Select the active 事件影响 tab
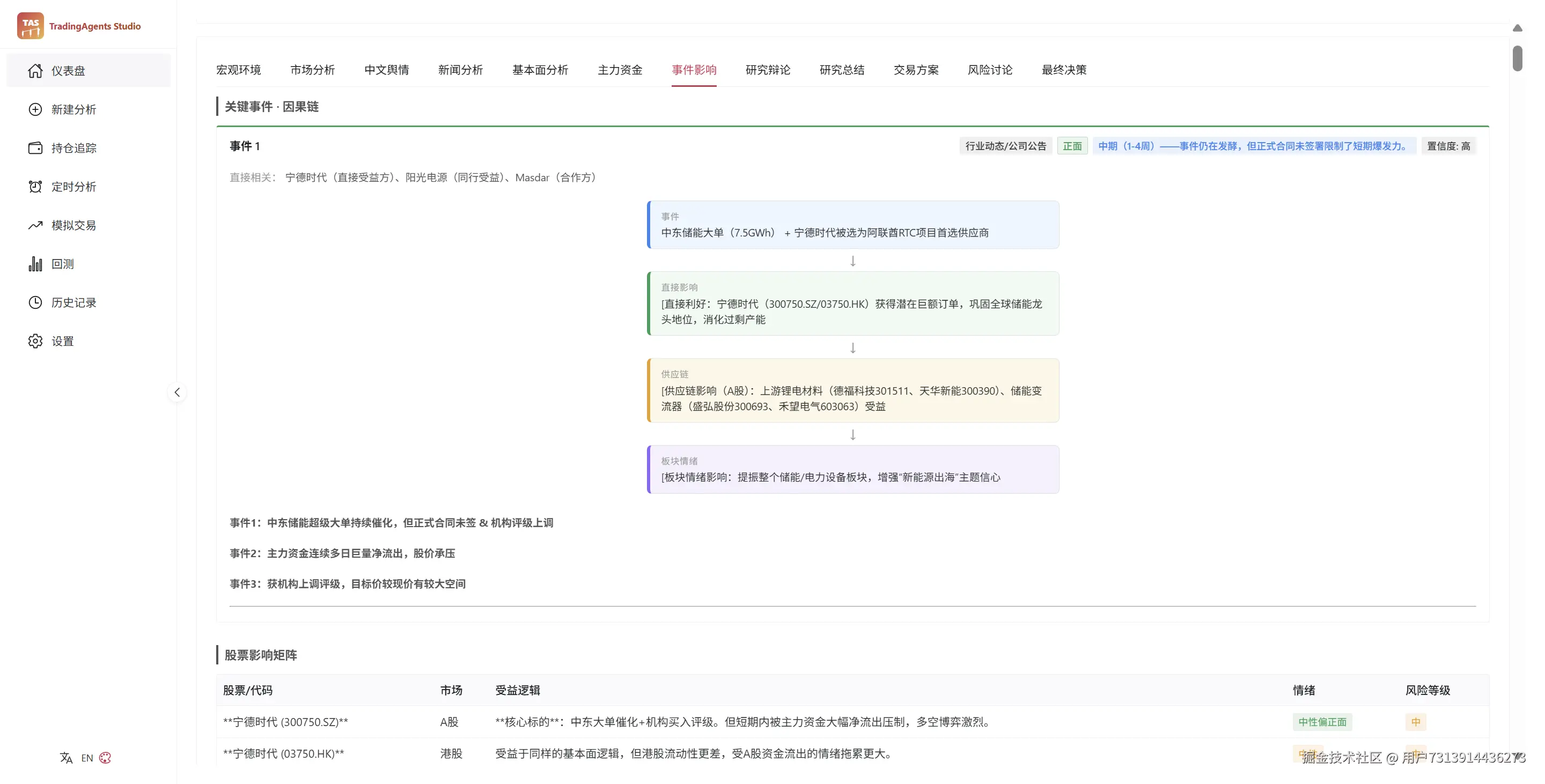This screenshot has height=784, width=1545. click(694, 70)
